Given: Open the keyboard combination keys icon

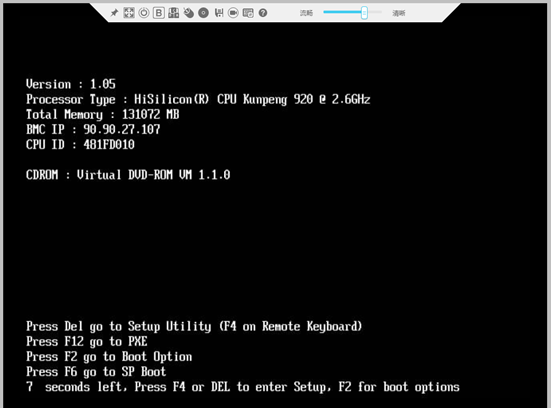Looking at the screenshot, I should (x=173, y=13).
